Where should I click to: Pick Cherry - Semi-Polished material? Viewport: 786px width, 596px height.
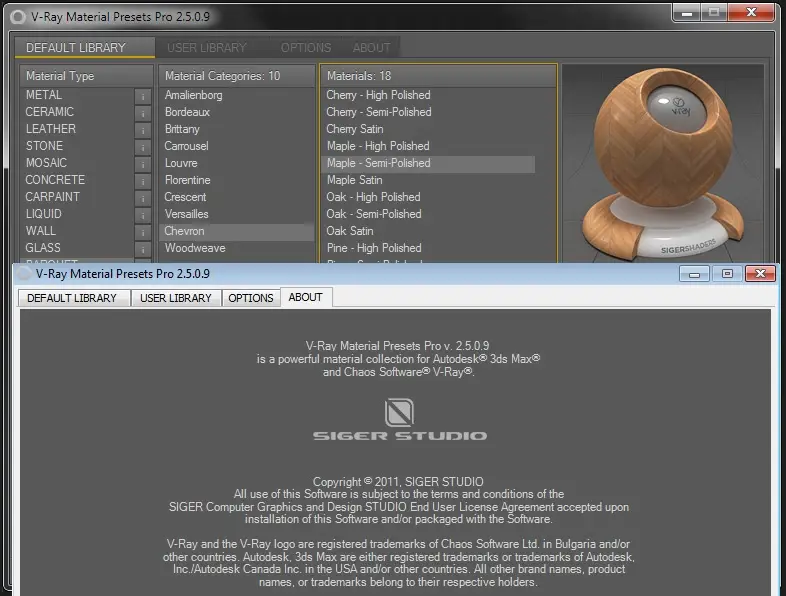pyautogui.click(x=428, y=112)
